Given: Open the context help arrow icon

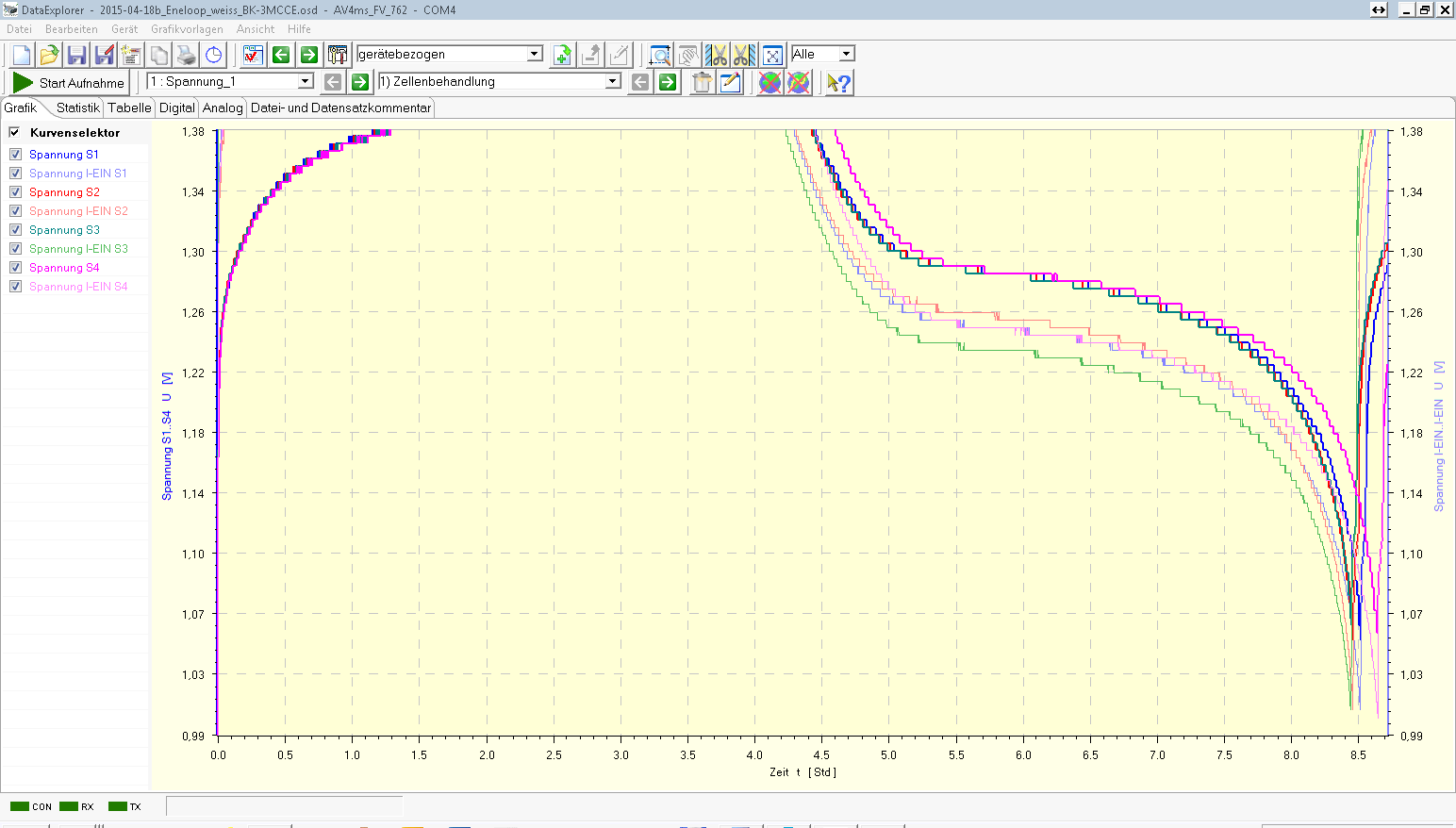Looking at the screenshot, I should coord(838,82).
